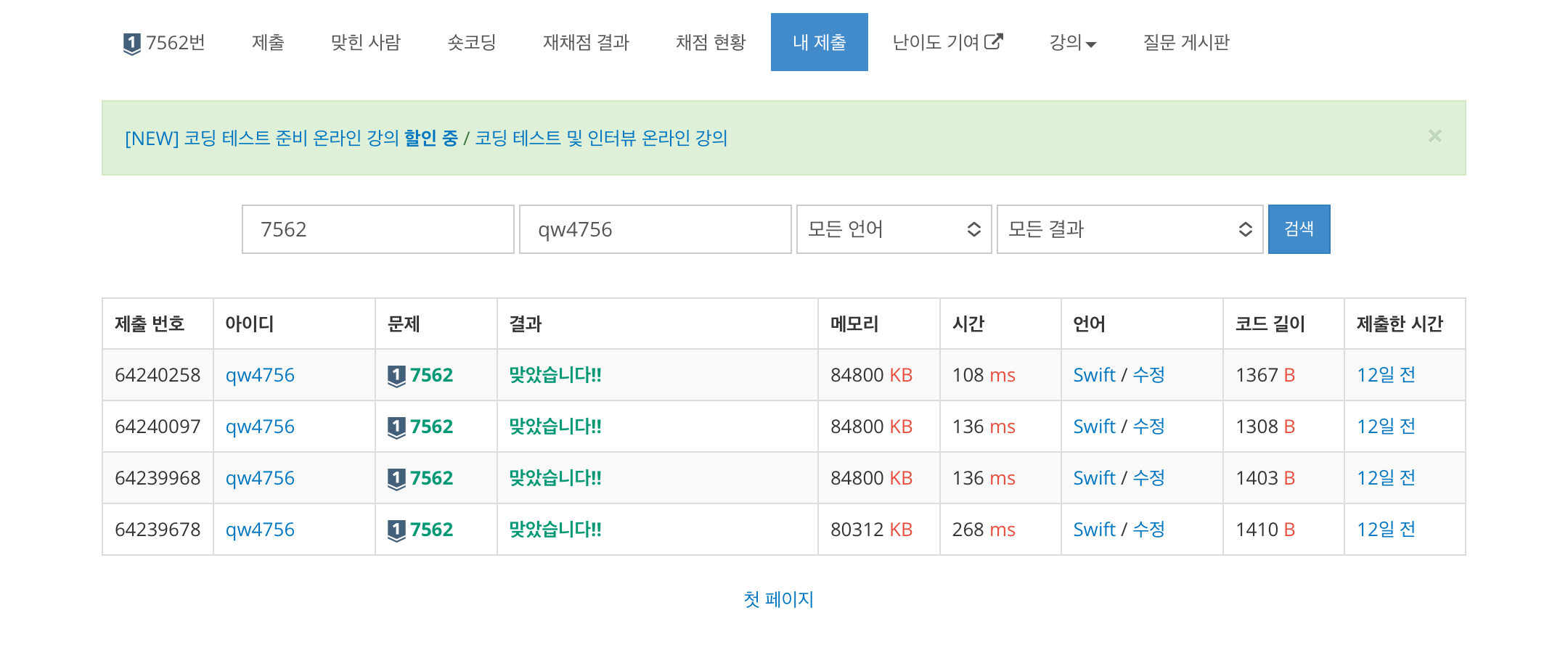Open problem 7562 in the 64240097 row

pyautogui.click(x=431, y=427)
